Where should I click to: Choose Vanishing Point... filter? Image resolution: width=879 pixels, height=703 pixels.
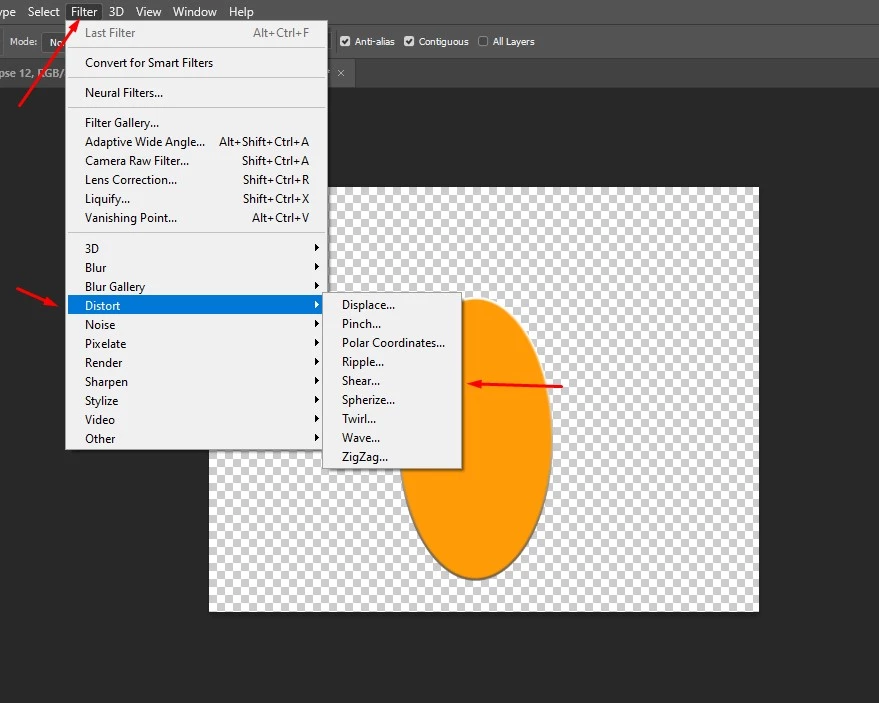196,218
